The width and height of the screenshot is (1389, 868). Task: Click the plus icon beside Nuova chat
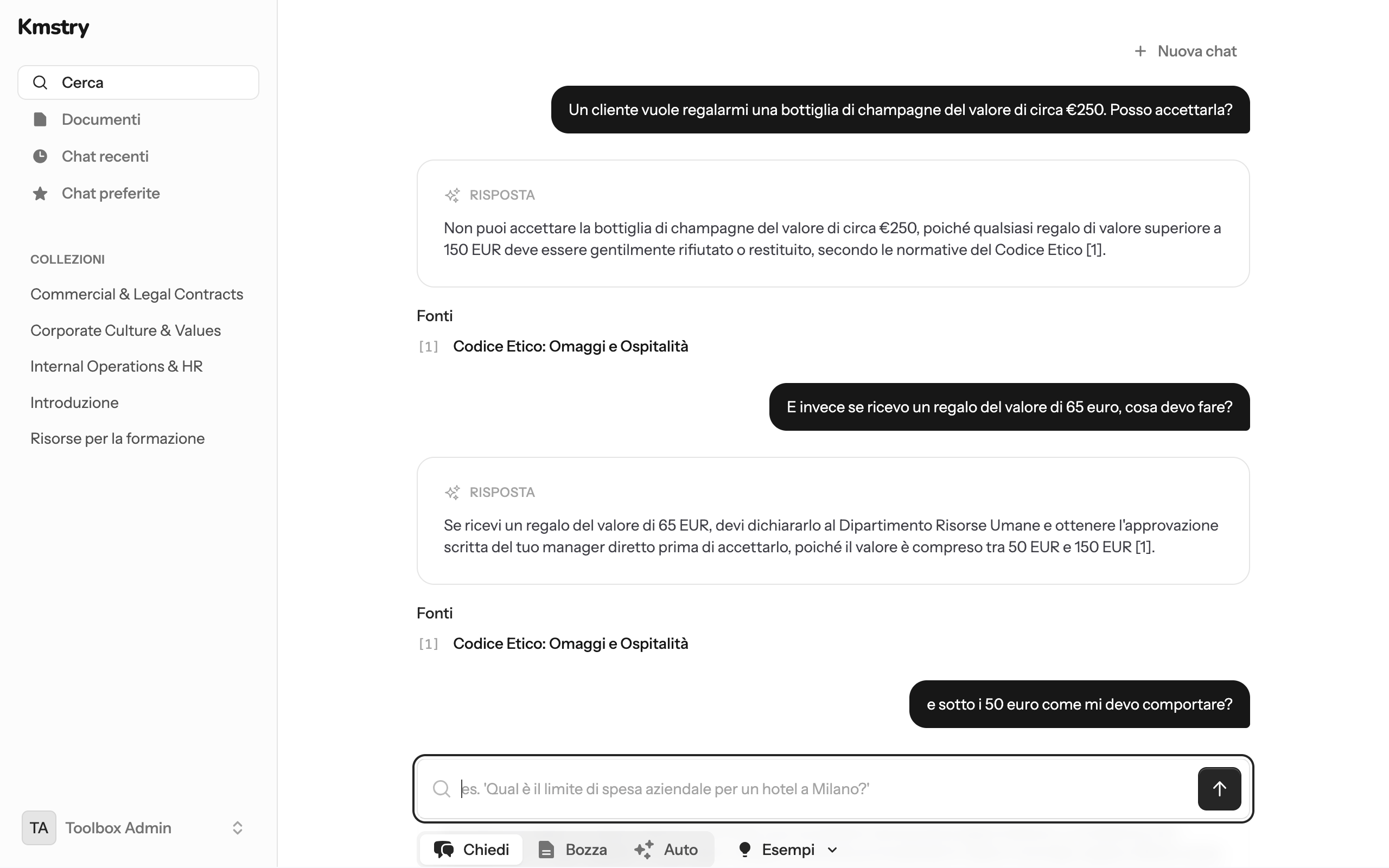pyautogui.click(x=1140, y=51)
